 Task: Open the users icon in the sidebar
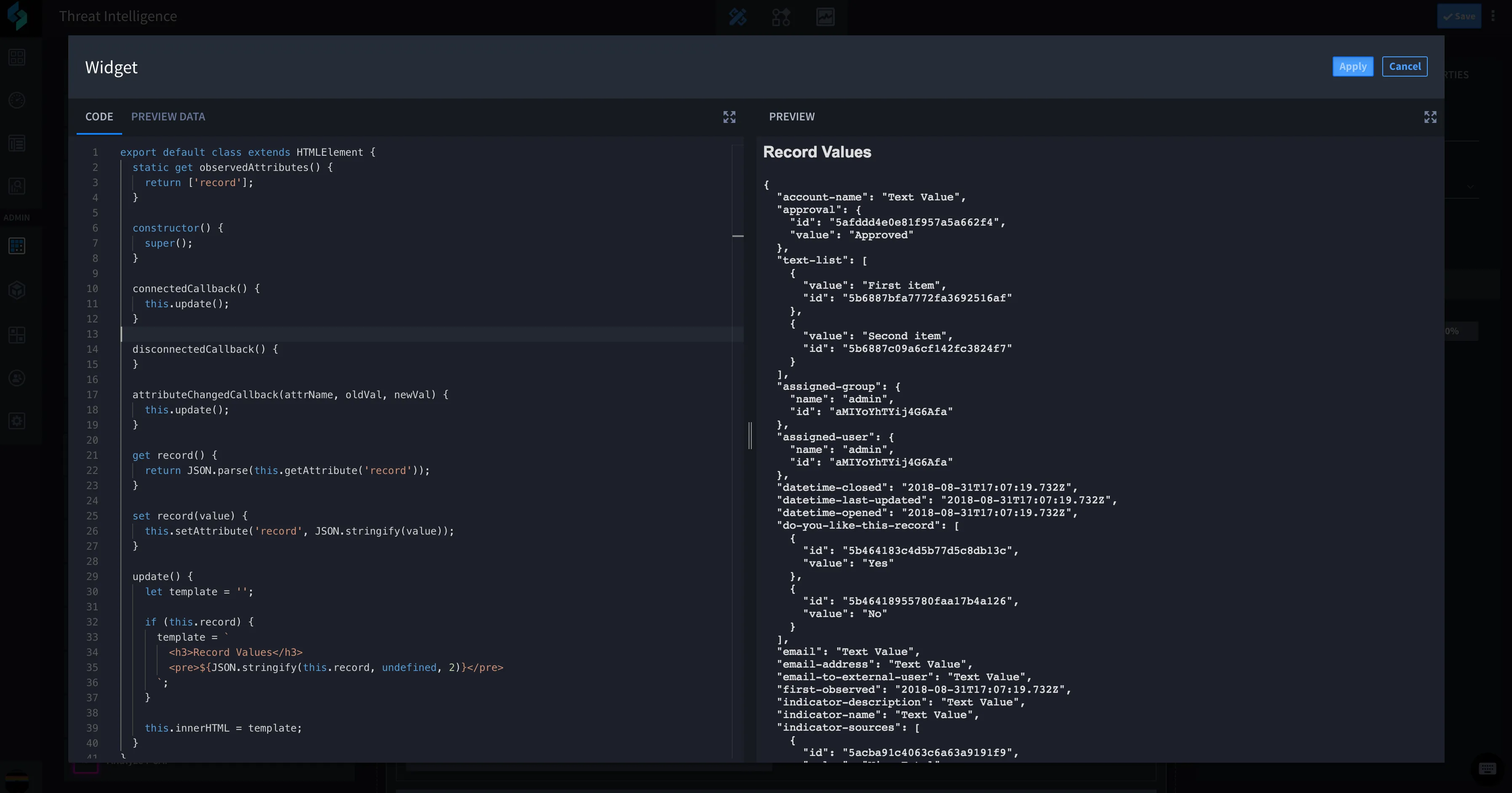point(17,378)
